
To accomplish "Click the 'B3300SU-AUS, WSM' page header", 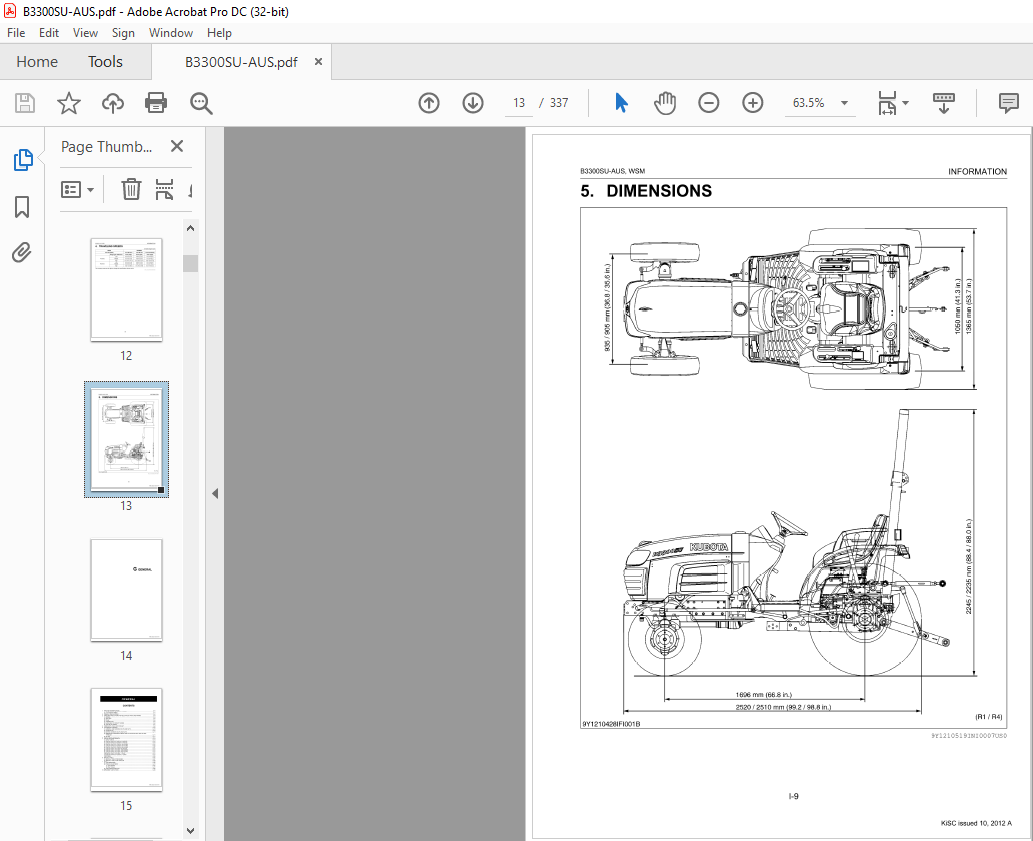I will [613, 171].
